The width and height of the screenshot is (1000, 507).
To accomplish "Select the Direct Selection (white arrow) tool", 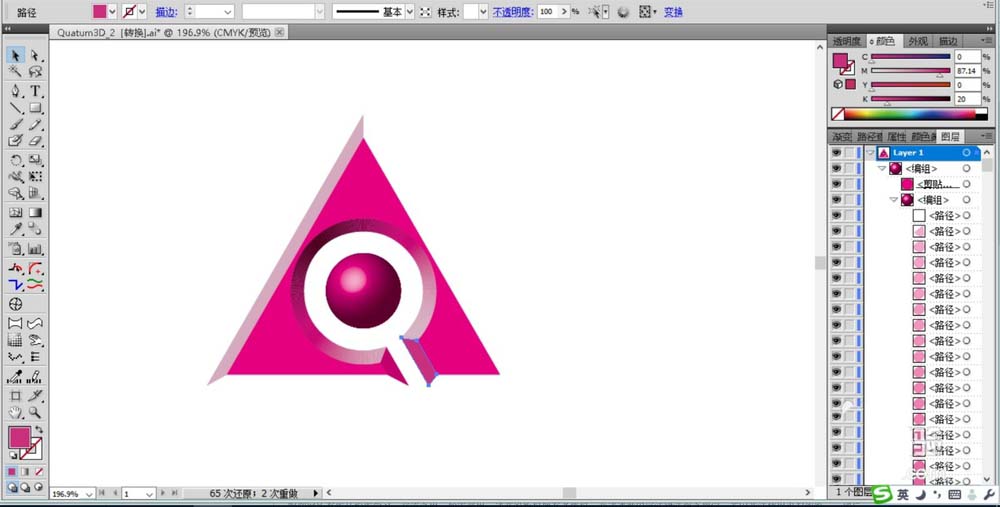I will click(35, 55).
